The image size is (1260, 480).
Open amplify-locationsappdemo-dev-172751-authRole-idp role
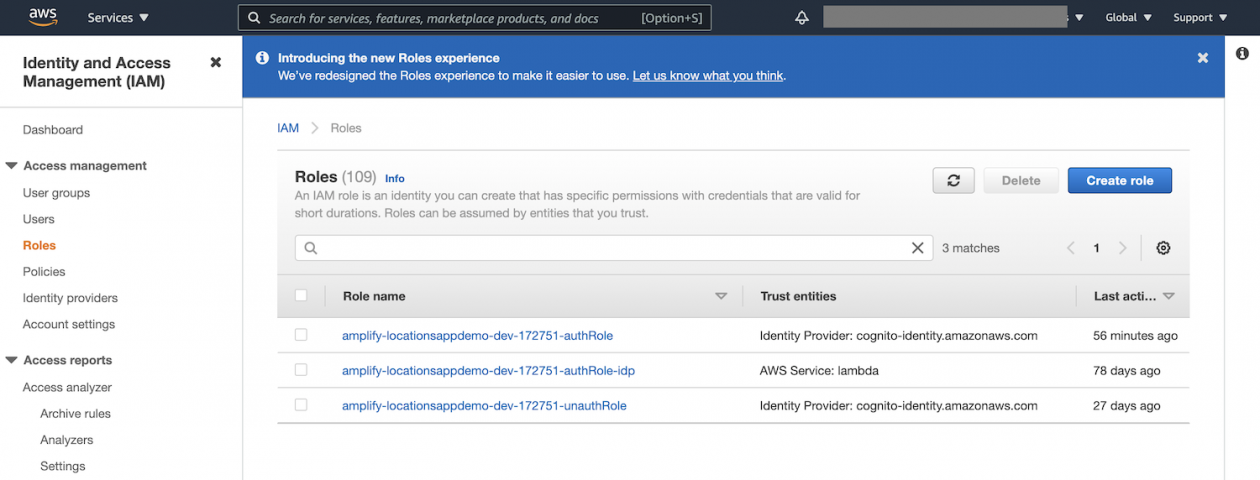[x=488, y=371]
